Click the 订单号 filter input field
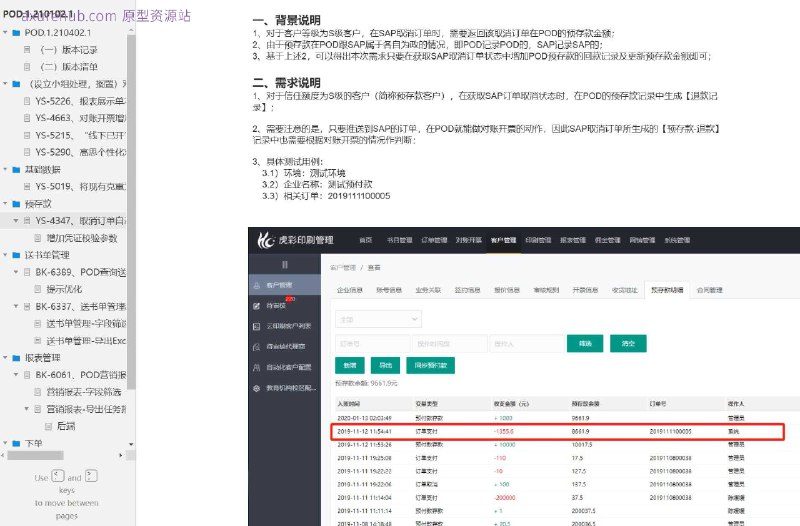This screenshot has width=800, height=526. [x=372, y=344]
